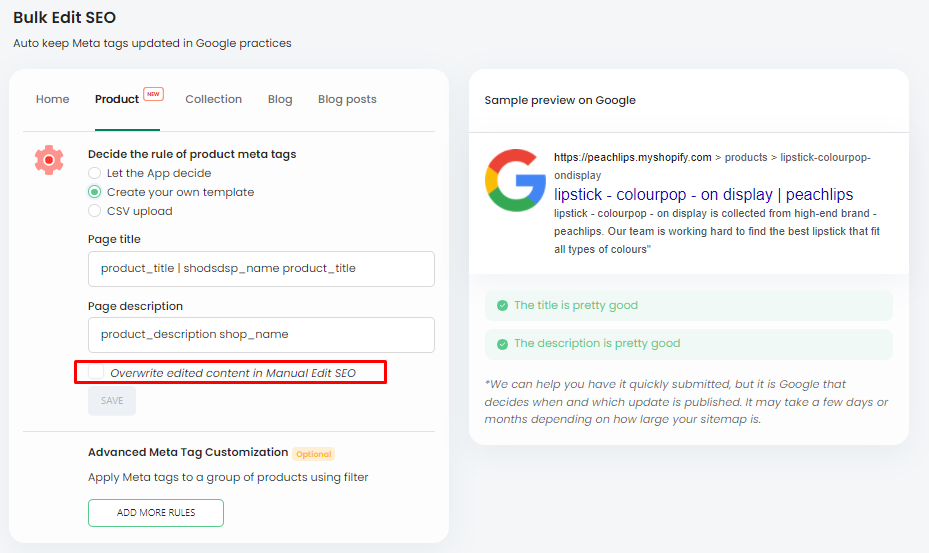Go to the Blog tab
The width and height of the screenshot is (929, 553).
click(x=280, y=99)
